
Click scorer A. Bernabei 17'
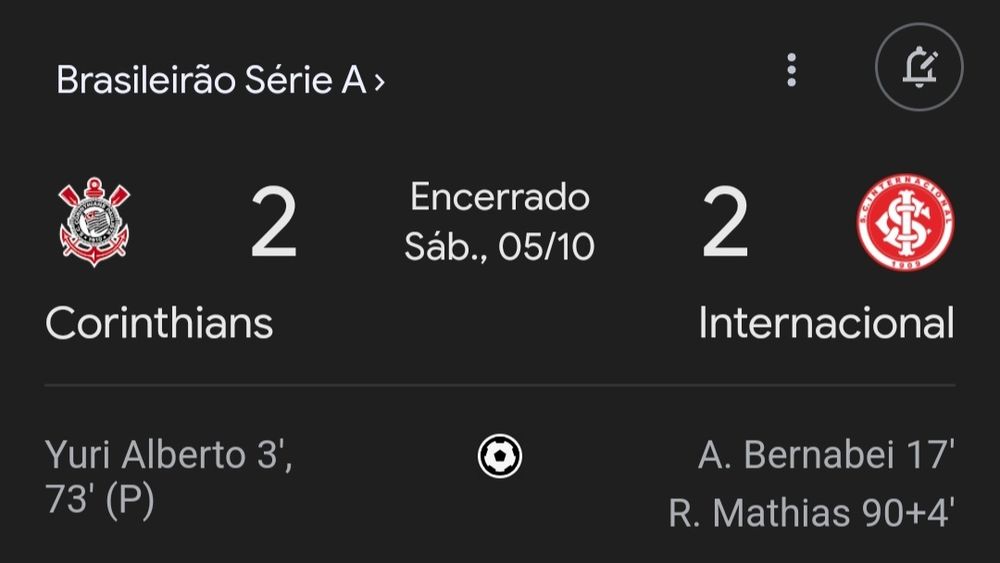coord(826,455)
